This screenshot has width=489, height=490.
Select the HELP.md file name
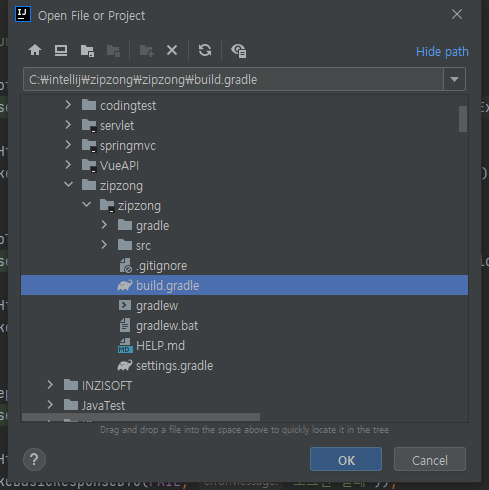(160, 346)
